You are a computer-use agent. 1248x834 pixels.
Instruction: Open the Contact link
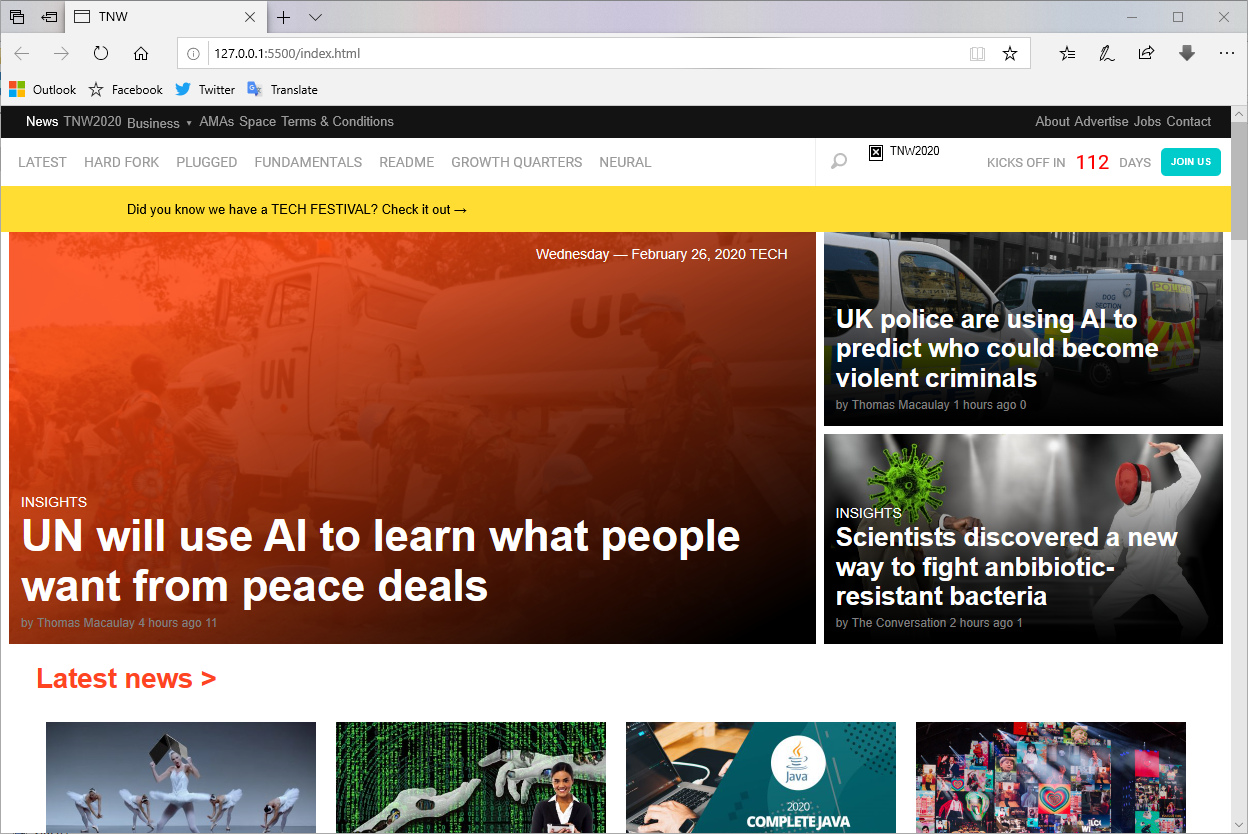click(x=1188, y=122)
